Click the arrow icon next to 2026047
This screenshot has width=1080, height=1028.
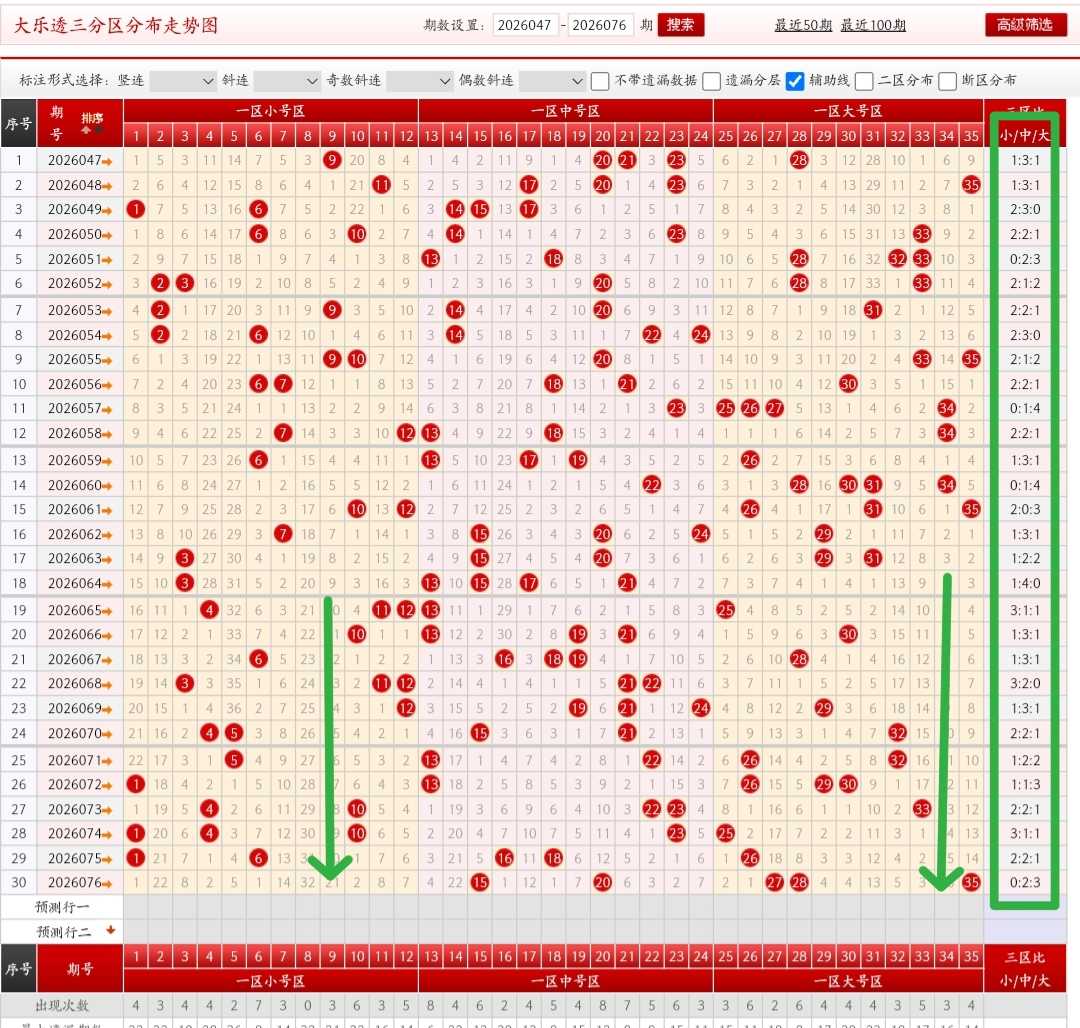pos(107,162)
